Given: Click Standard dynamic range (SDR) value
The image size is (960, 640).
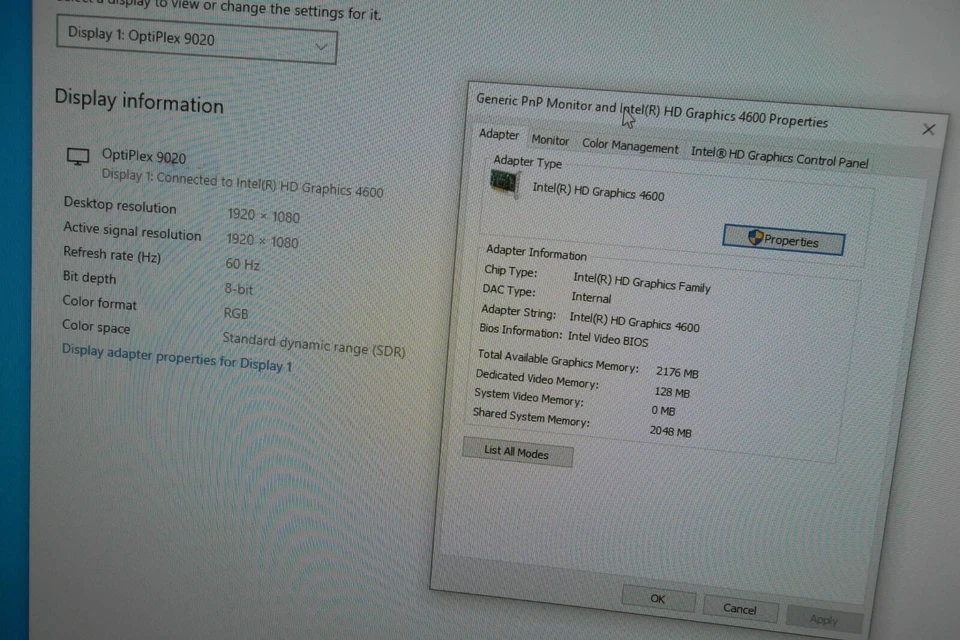Looking at the screenshot, I should pyautogui.click(x=313, y=344).
